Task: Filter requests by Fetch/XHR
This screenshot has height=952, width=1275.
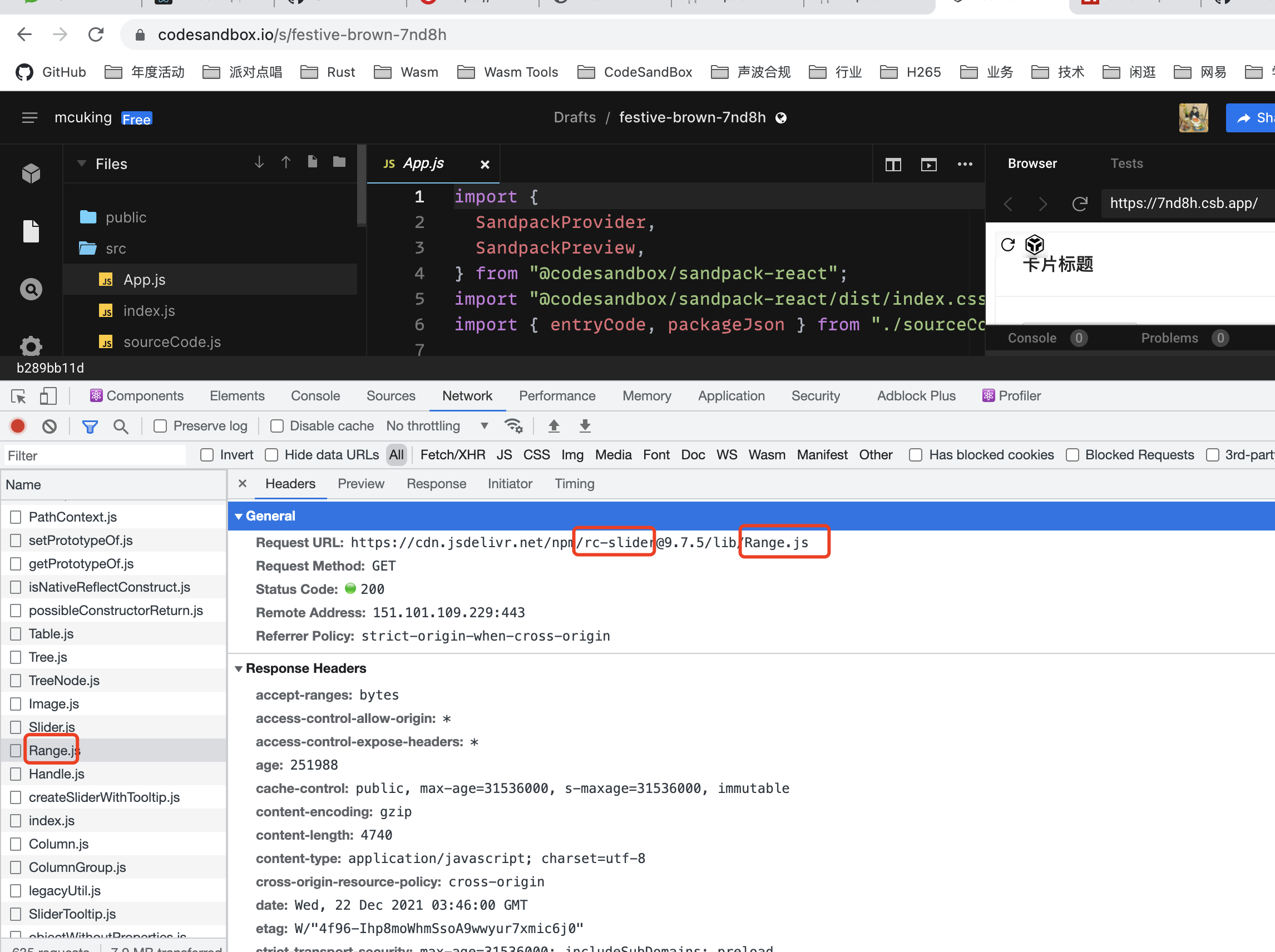Action: click(452, 455)
